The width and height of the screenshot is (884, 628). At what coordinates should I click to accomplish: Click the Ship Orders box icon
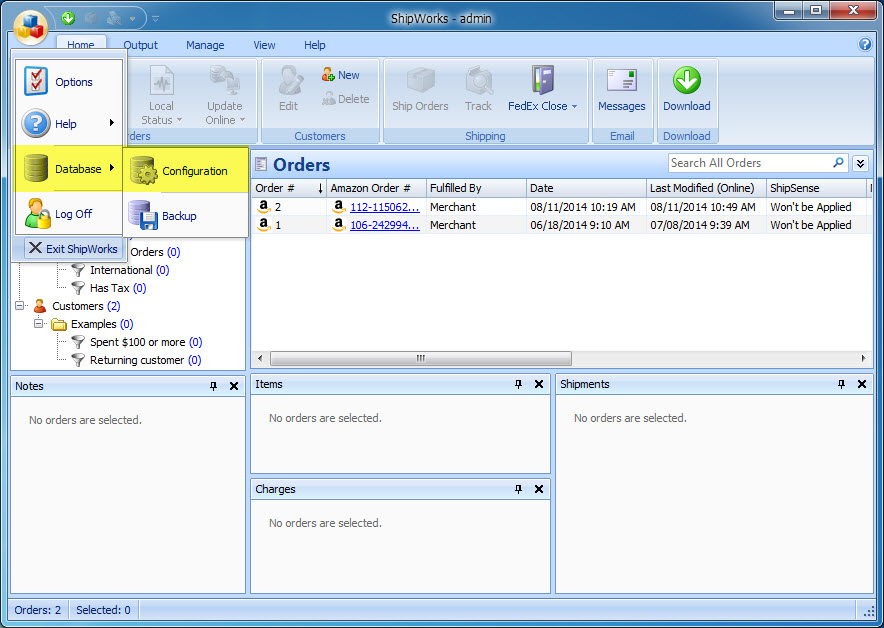(420, 81)
